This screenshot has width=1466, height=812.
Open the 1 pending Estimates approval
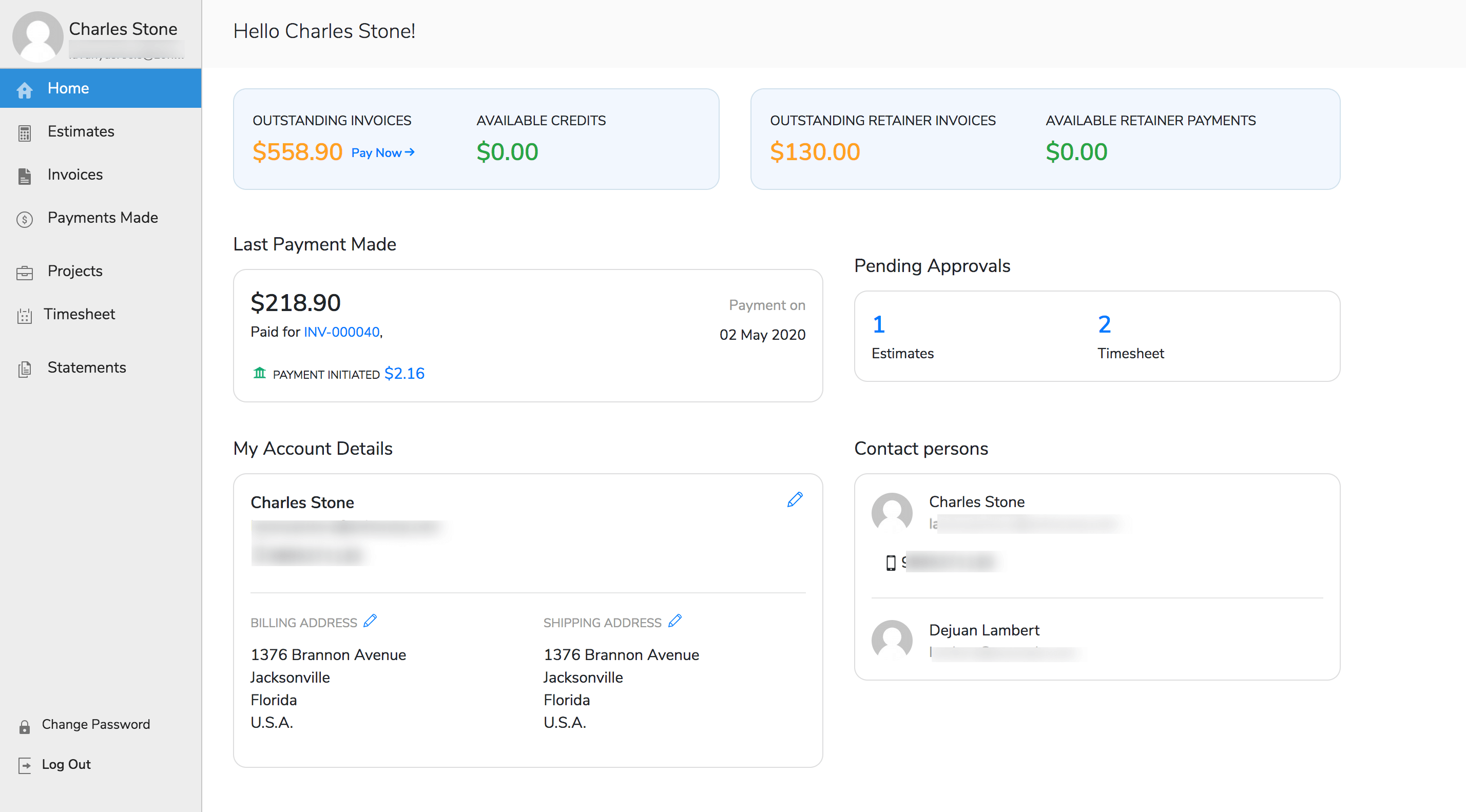pyautogui.click(x=878, y=324)
